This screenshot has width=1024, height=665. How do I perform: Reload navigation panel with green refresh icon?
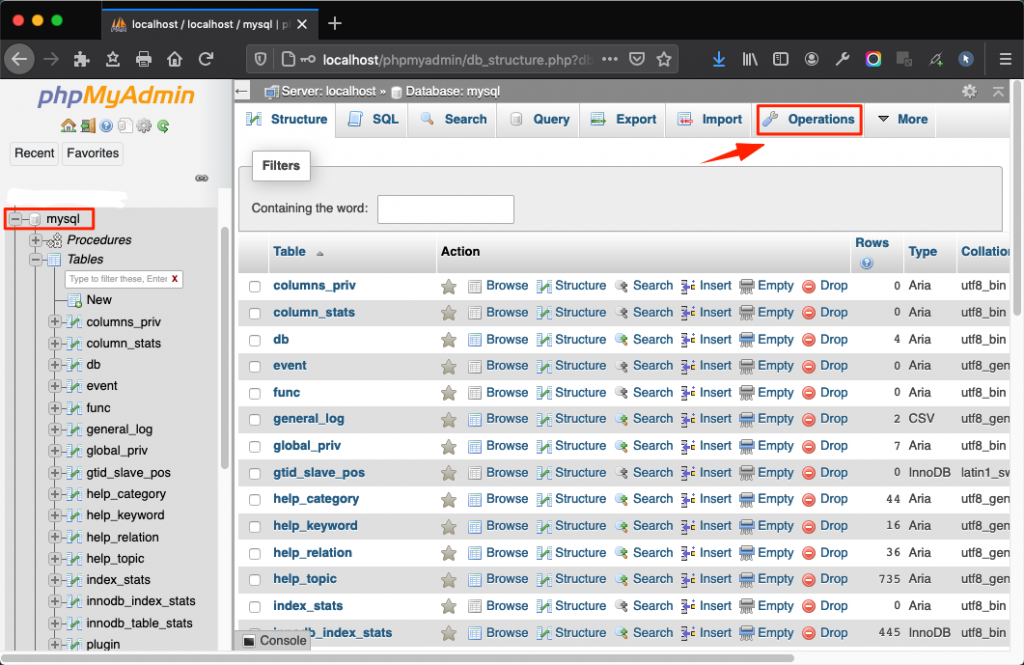click(163, 125)
